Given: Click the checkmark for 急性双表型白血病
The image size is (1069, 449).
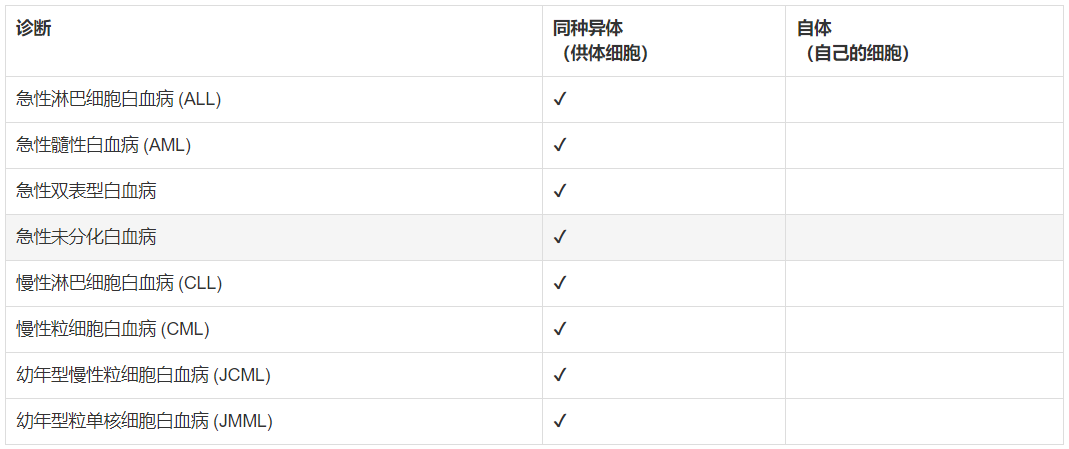Looking at the screenshot, I should tap(560, 191).
